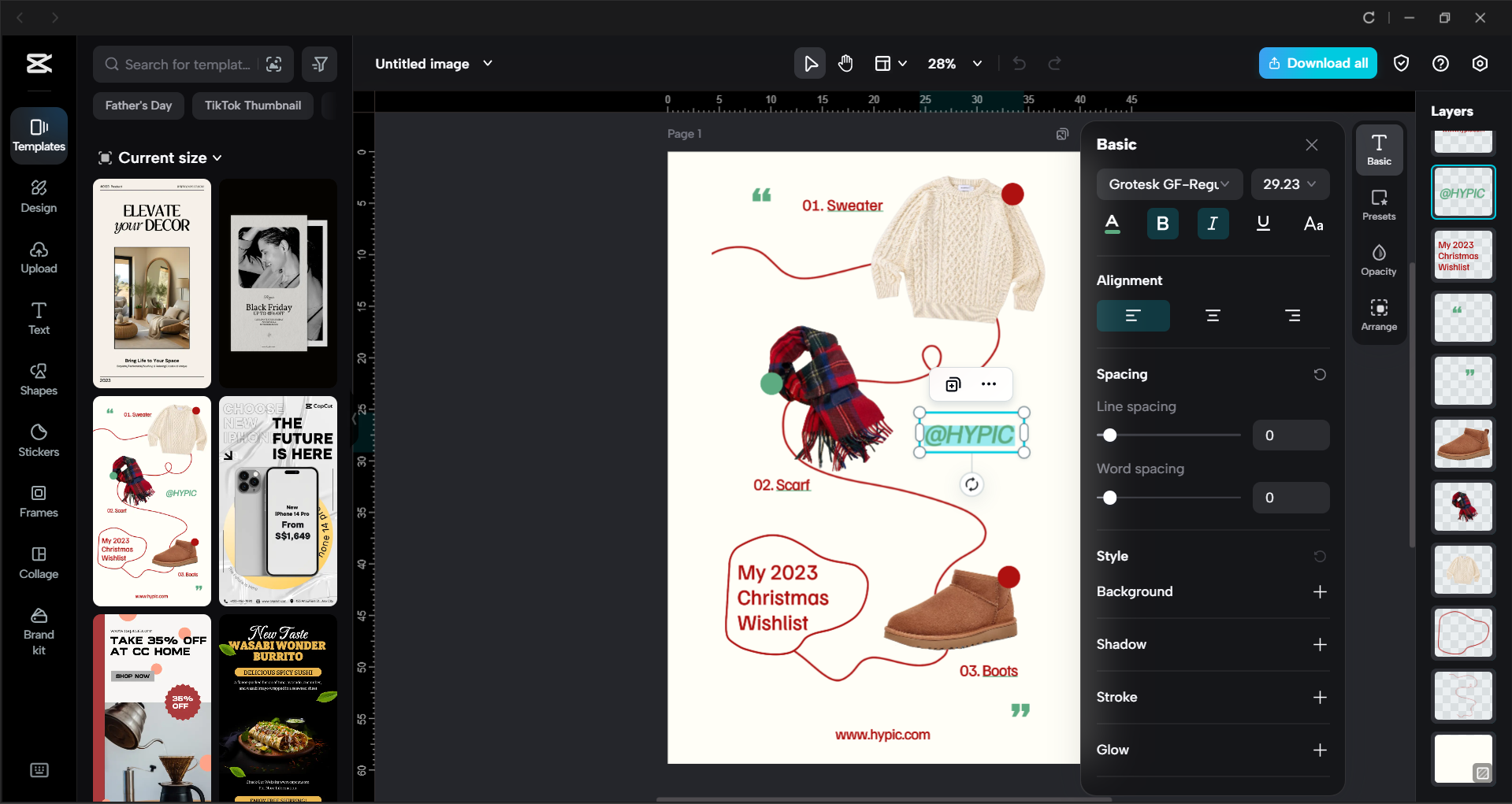This screenshot has height=804, width=1512.
Task: Enable underline on the text
Action: click(1263, 224)
